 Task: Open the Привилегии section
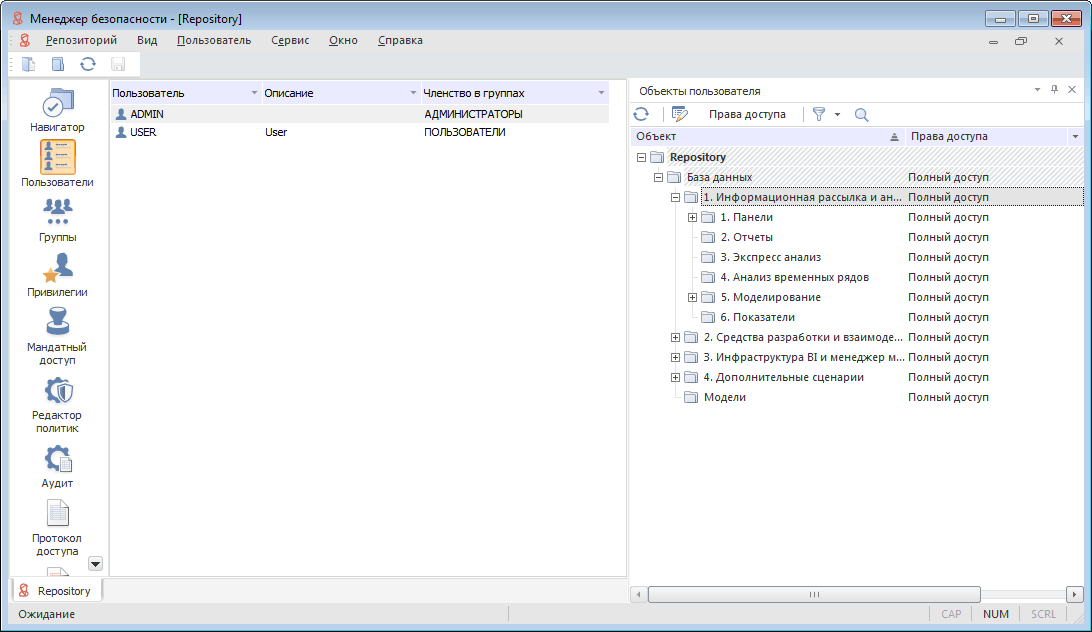point(57,274)
